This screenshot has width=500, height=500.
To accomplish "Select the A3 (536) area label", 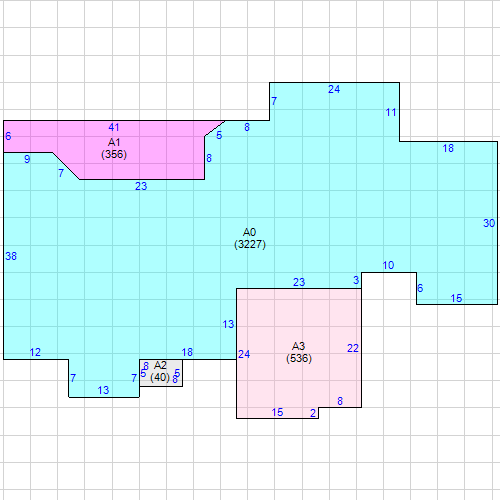I will 299,352.
